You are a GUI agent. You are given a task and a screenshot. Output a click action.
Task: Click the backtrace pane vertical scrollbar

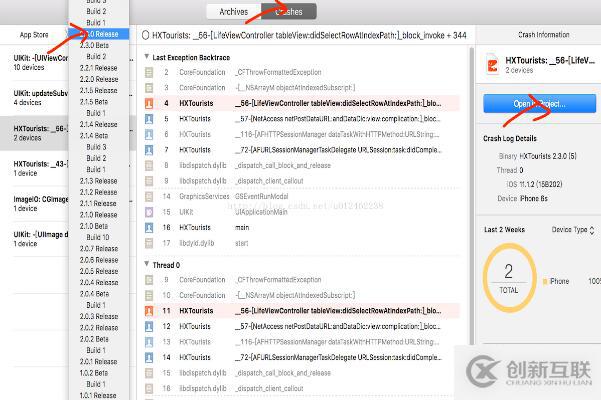[x=472, y=195]
